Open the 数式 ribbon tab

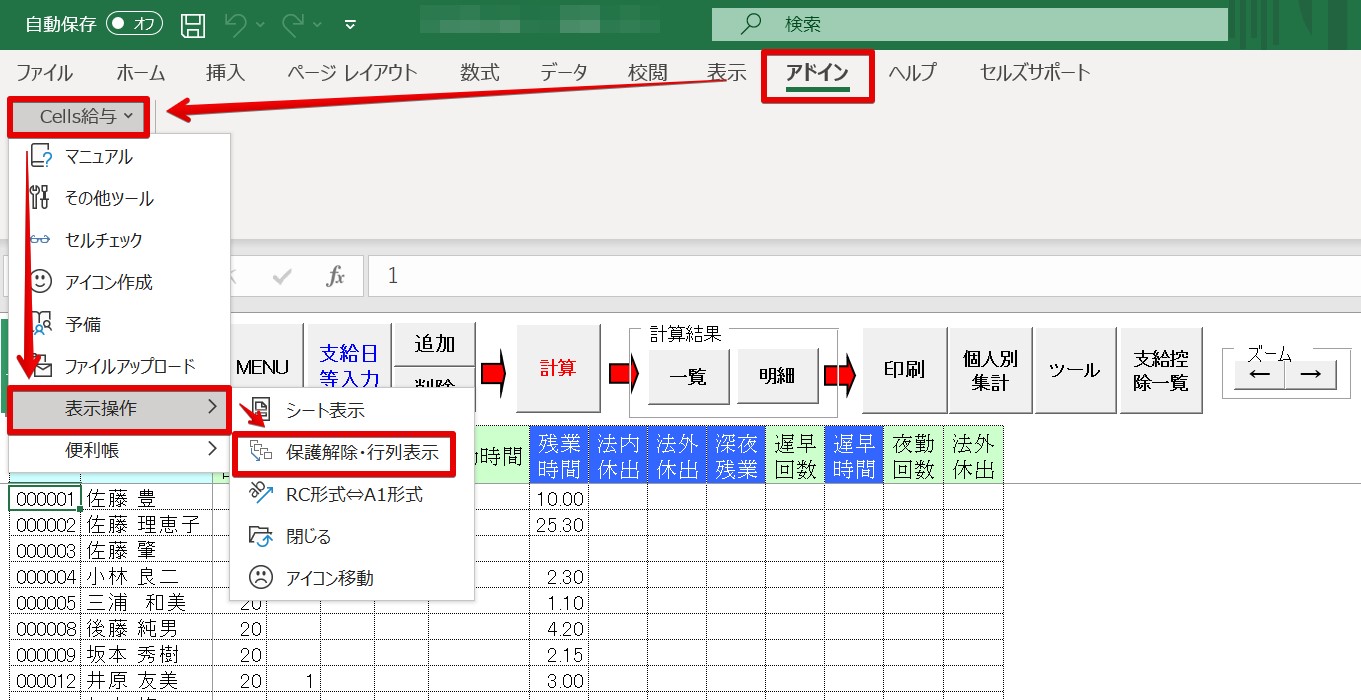click(x=479, y=73)
